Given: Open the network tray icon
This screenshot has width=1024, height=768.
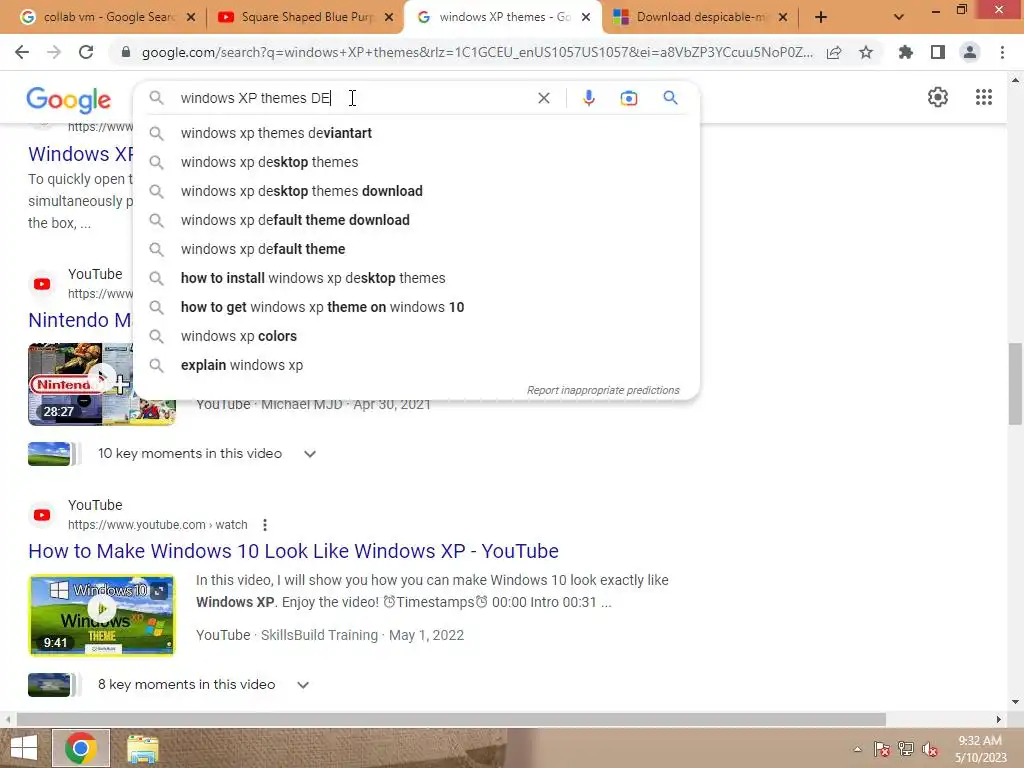Looking at the screenshot, I should pos(906,749).
